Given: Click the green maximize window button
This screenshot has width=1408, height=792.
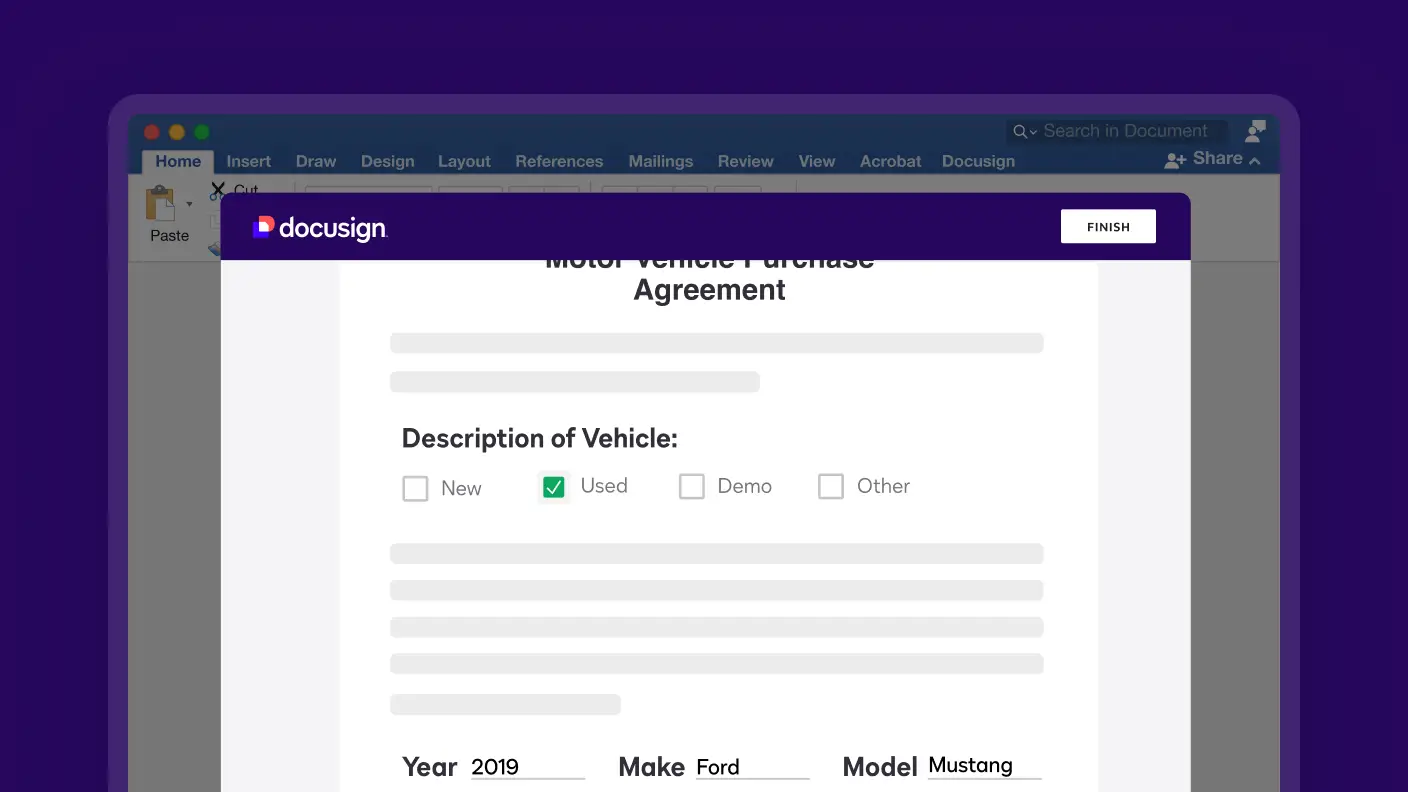Looking at the screenshot, I should click(x=202, y=132).
